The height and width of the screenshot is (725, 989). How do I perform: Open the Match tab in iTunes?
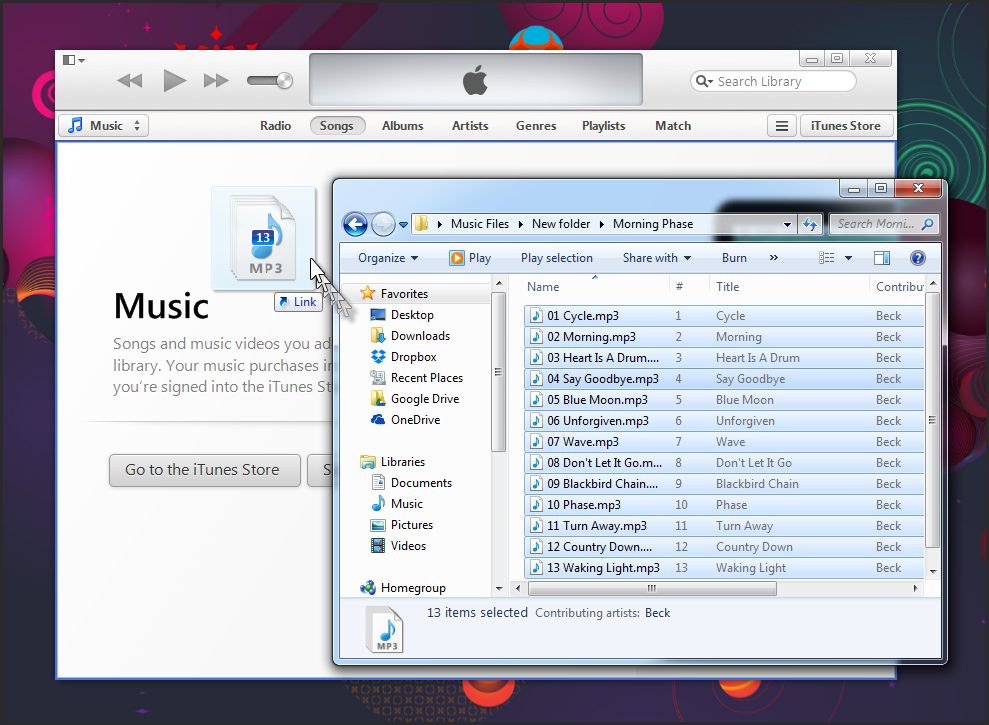[x=673, y=126]
